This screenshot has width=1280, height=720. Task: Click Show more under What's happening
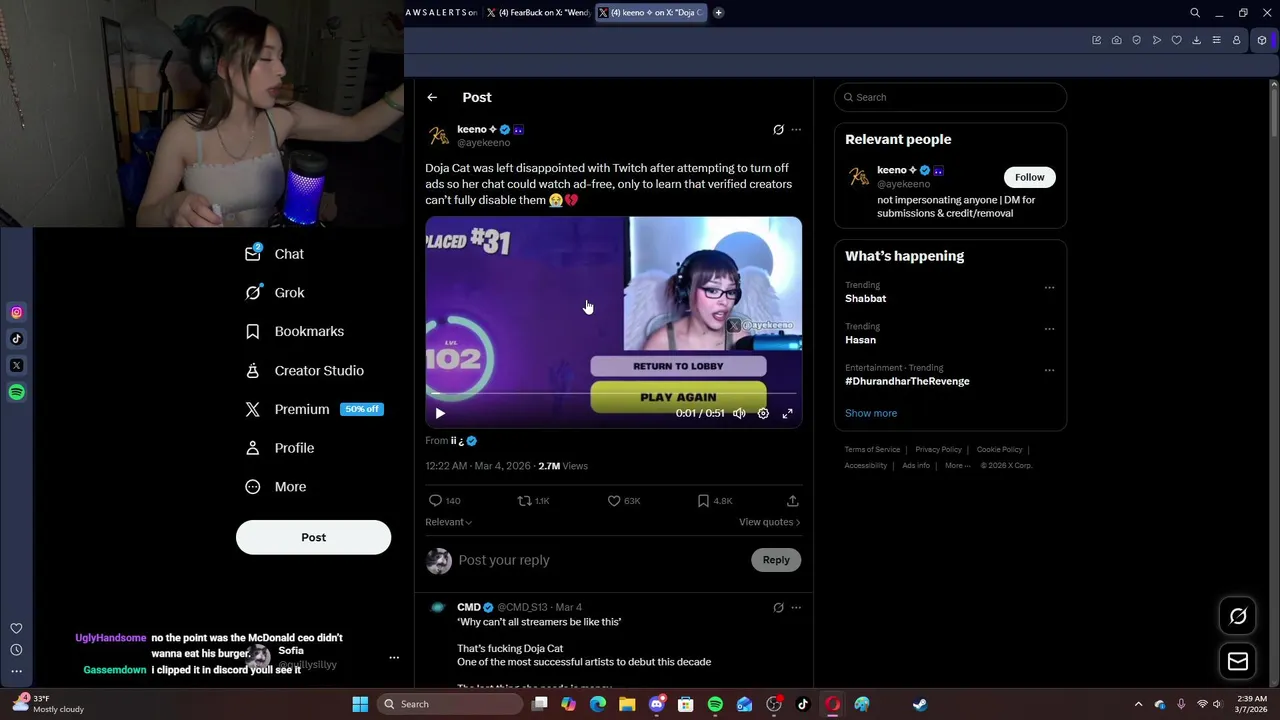coord(871,413)
